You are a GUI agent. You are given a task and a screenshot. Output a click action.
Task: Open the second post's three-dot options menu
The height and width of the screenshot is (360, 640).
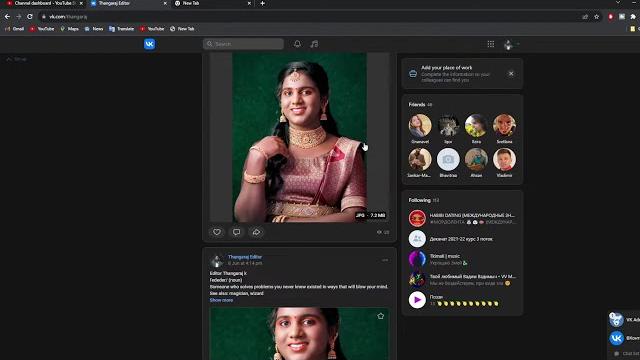[385, 260]
